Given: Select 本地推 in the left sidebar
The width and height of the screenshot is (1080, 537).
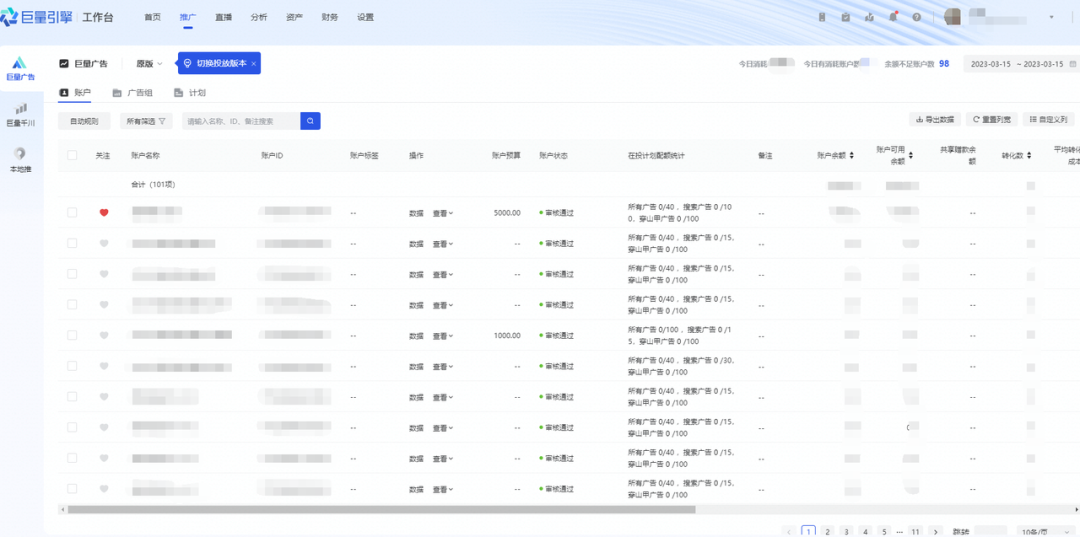Looking at the screenshot, I should (x=21, y=160).
